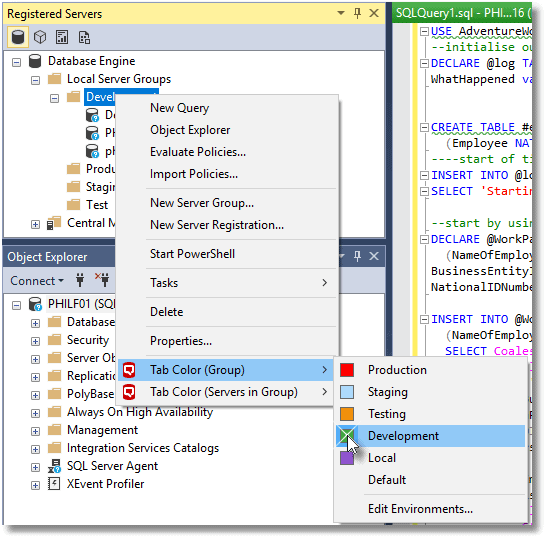Click Database Engine cylinder icon in tree
Viewport: 546px width, 539px height.
pyautogui.click(x=35, y=61)
